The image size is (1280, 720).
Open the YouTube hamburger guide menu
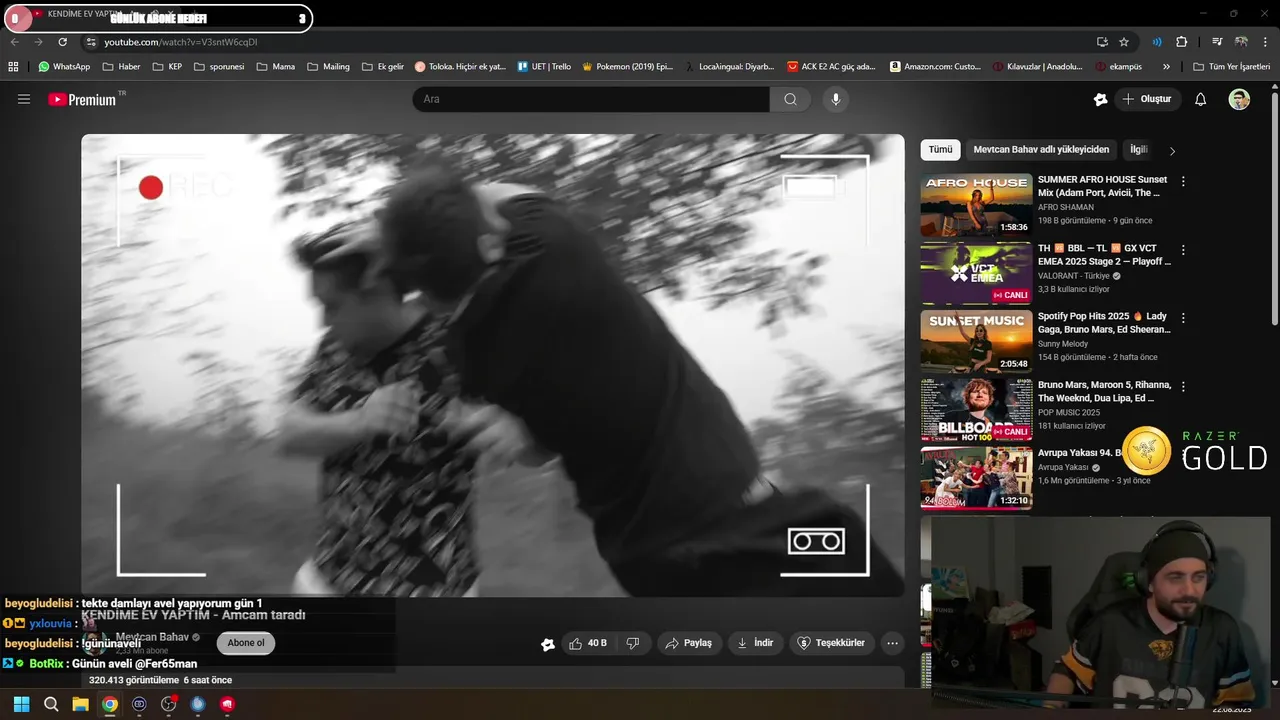tap(24, 99)
